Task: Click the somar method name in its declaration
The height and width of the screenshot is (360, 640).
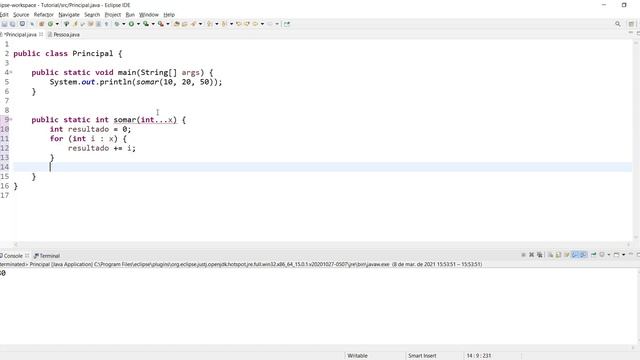Action: click(x=124, y=120)
